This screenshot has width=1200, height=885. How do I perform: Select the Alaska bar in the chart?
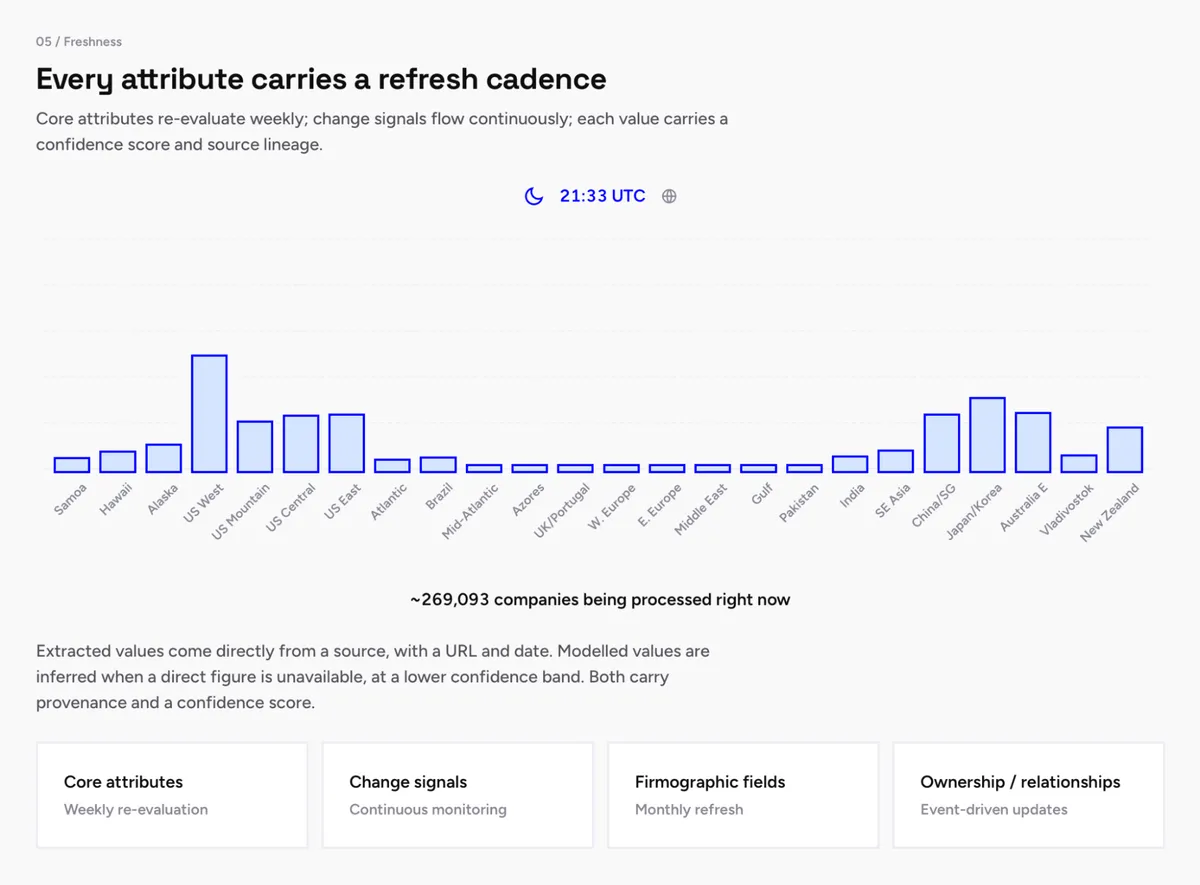tap(163, 458)
